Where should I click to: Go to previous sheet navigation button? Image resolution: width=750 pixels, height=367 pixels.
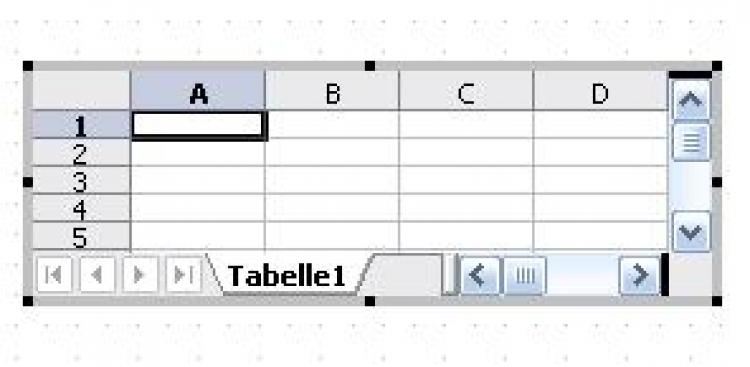click(x=97, y=275)
